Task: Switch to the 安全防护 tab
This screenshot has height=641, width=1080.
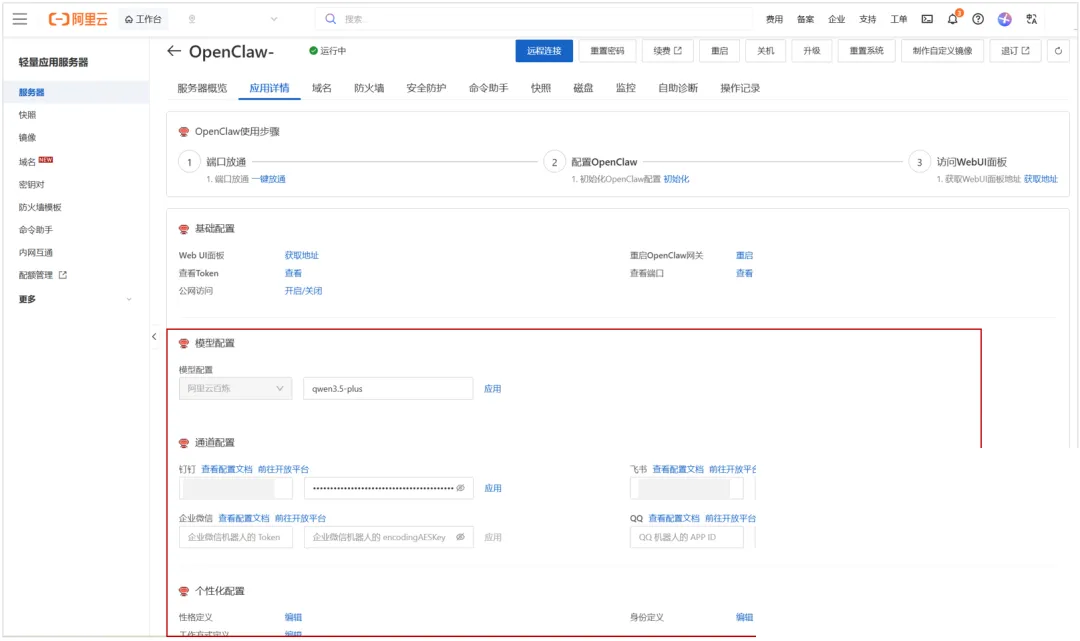Action: click(426, 88)
